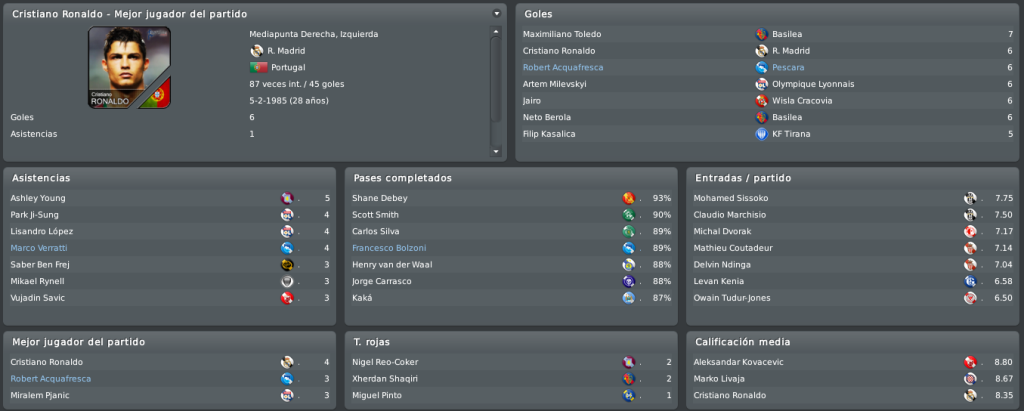1024x411 pixels.
Task: Open the Pescara club link
Action: point(788,67)
